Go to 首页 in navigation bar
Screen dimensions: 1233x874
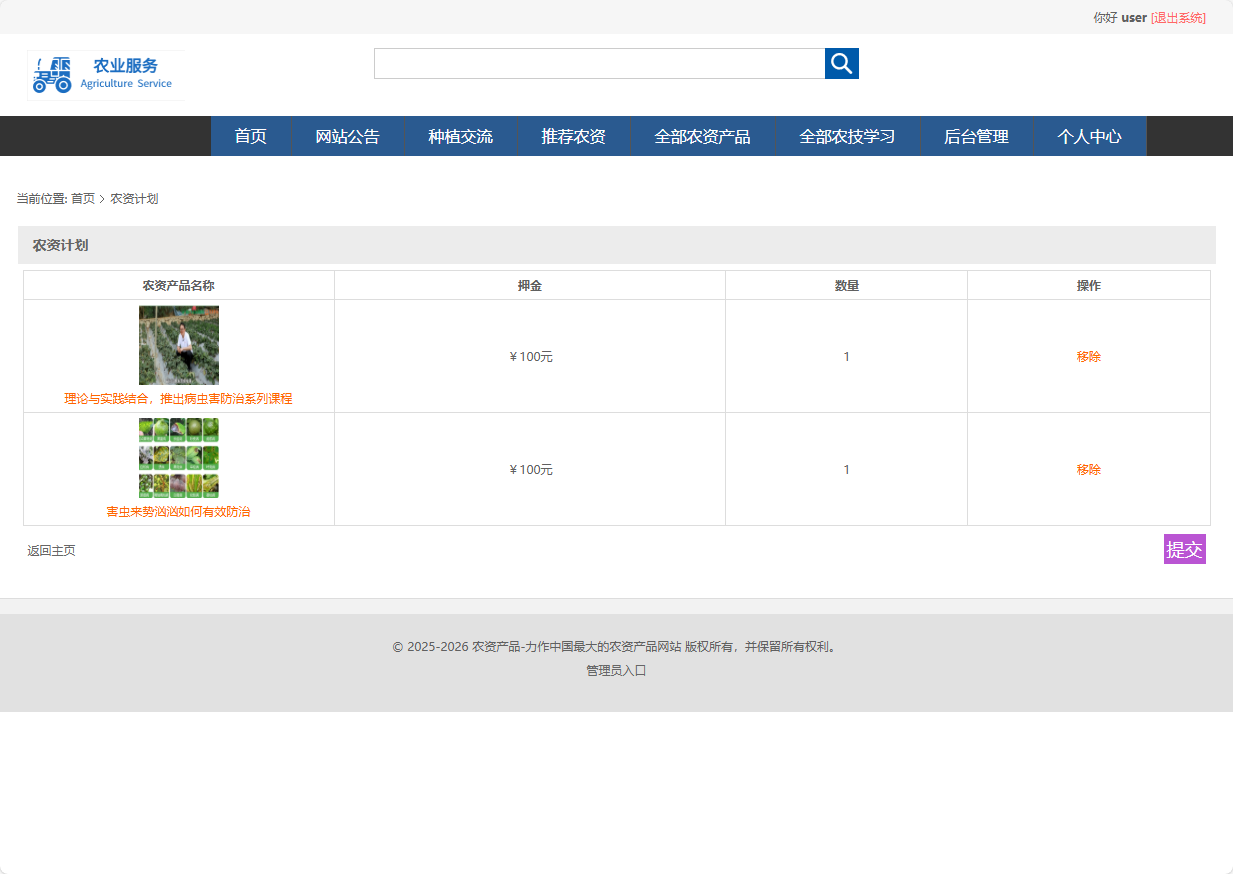click(250, 137)
